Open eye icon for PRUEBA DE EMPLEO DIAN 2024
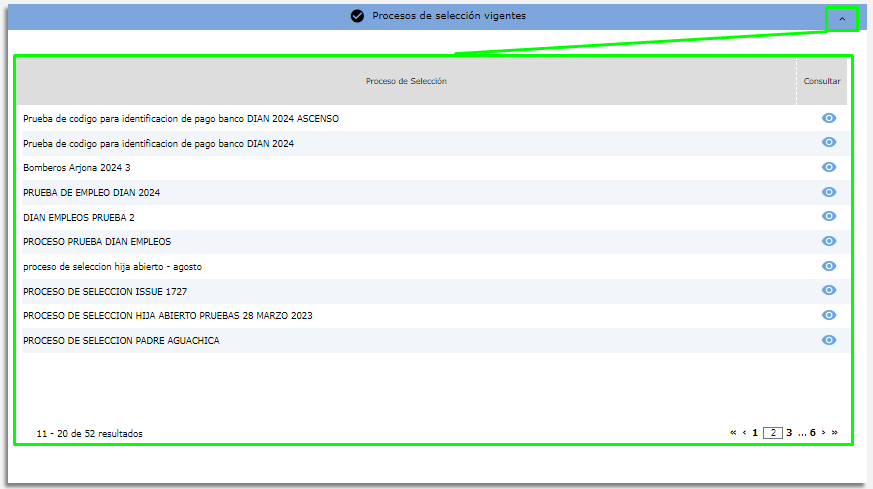Image resolution: width=873 pixels, height=489 pixels. coord(828,192)
